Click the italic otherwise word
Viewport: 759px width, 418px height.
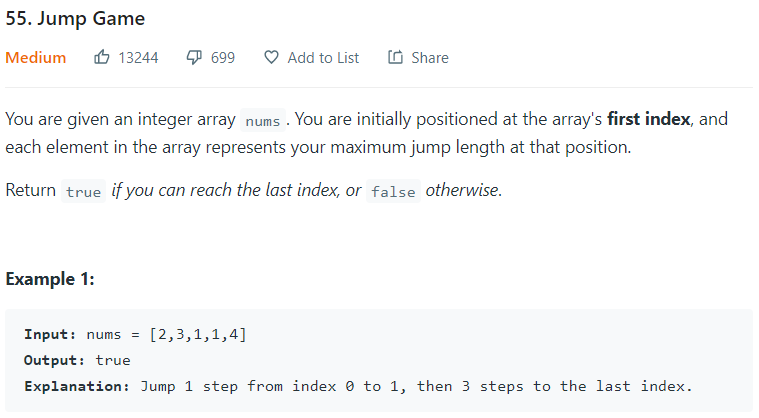click(464, 190)
